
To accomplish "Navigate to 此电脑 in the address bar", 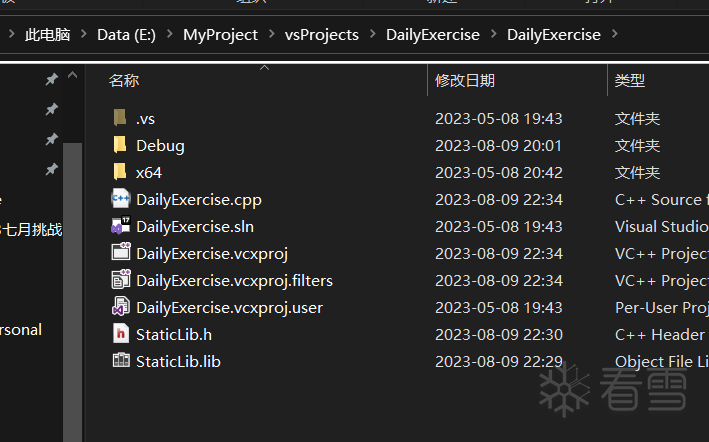I will click(47, 34).
